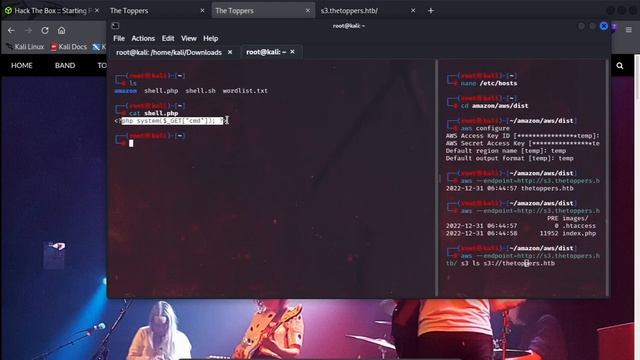
Task: Click the .htaccess listing line
Action: coord(521,226)
